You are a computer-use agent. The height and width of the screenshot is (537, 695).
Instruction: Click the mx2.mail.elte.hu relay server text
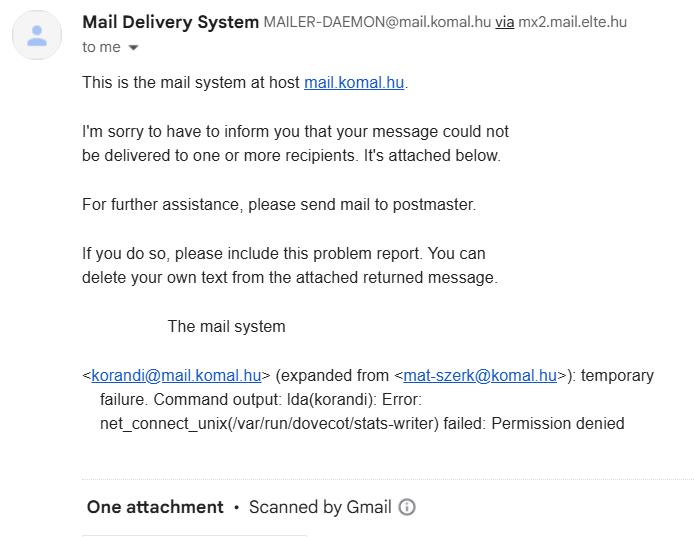(572, 22)
